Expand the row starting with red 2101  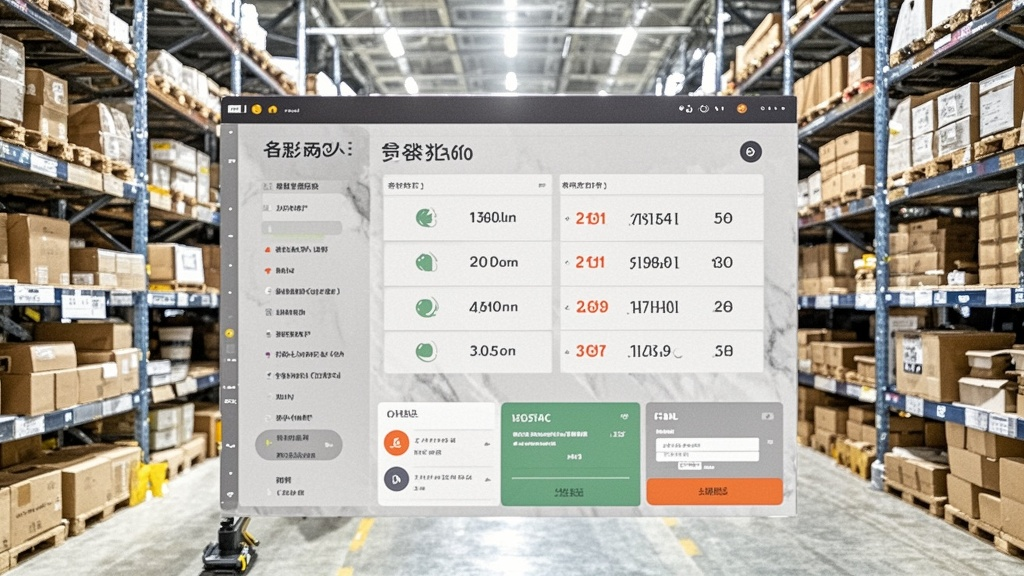tap(660, 218)
